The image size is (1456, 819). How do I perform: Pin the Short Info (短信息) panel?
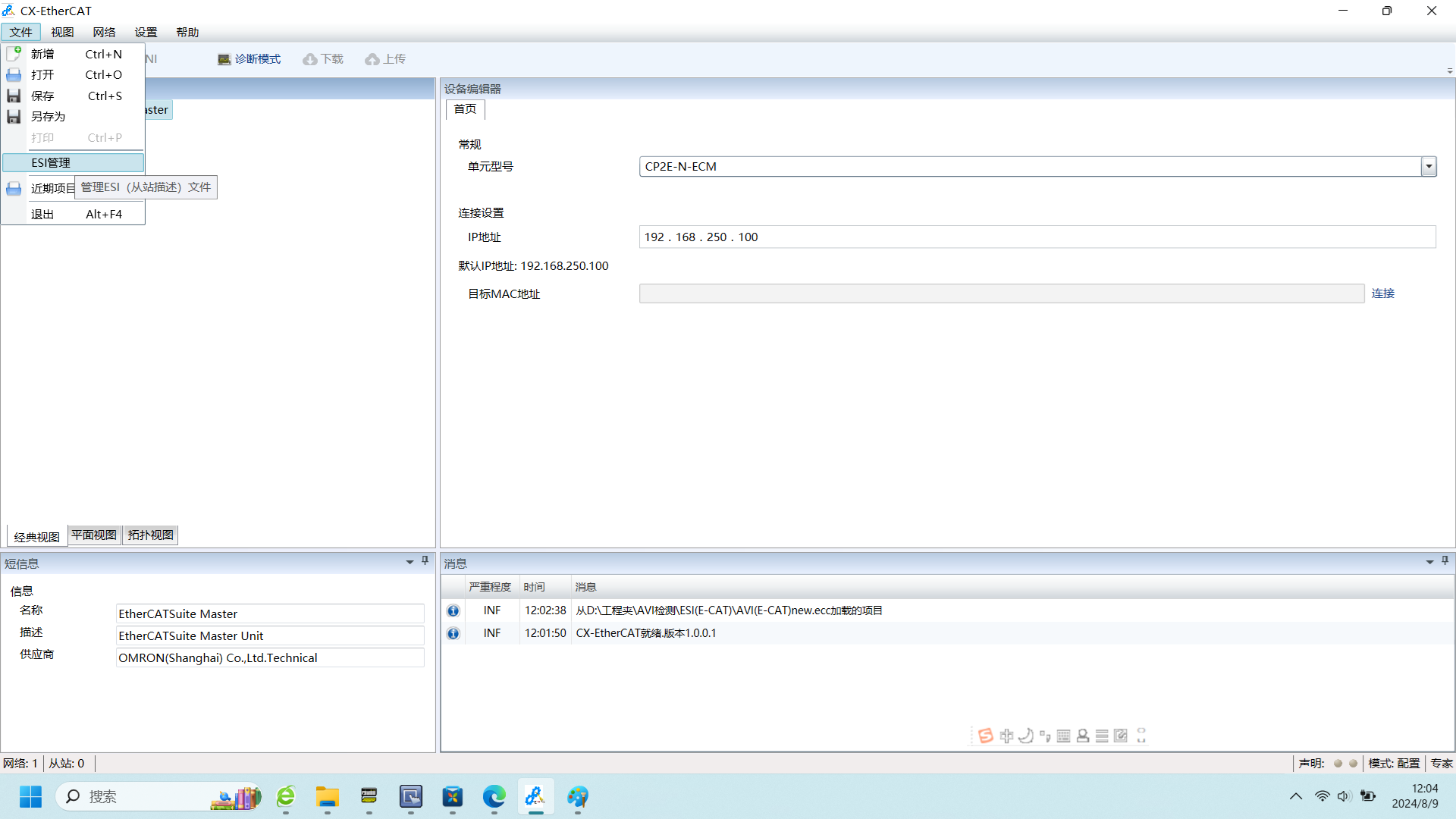(x=425, y=561)
